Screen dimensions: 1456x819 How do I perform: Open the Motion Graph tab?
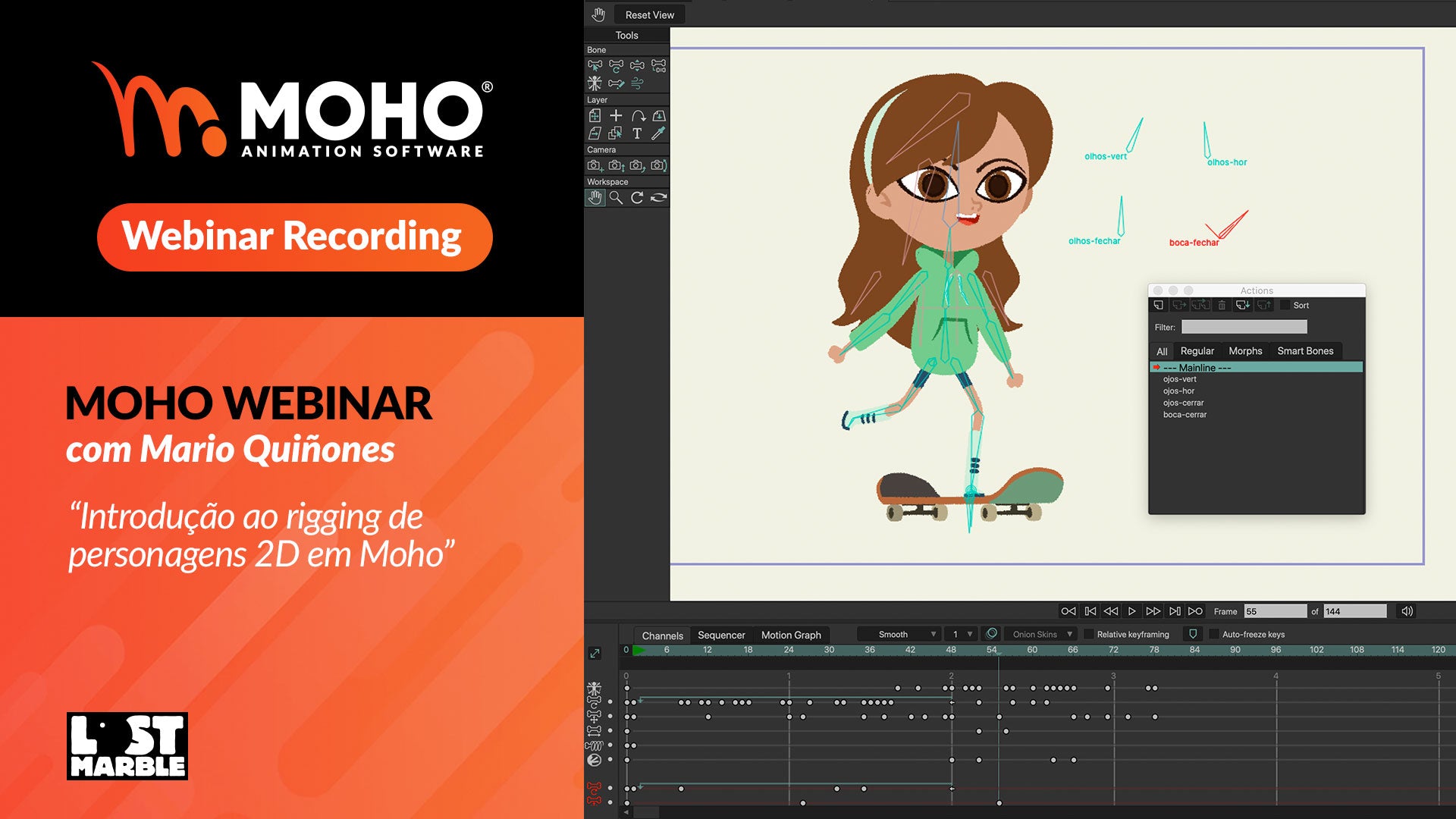point(790,635)
